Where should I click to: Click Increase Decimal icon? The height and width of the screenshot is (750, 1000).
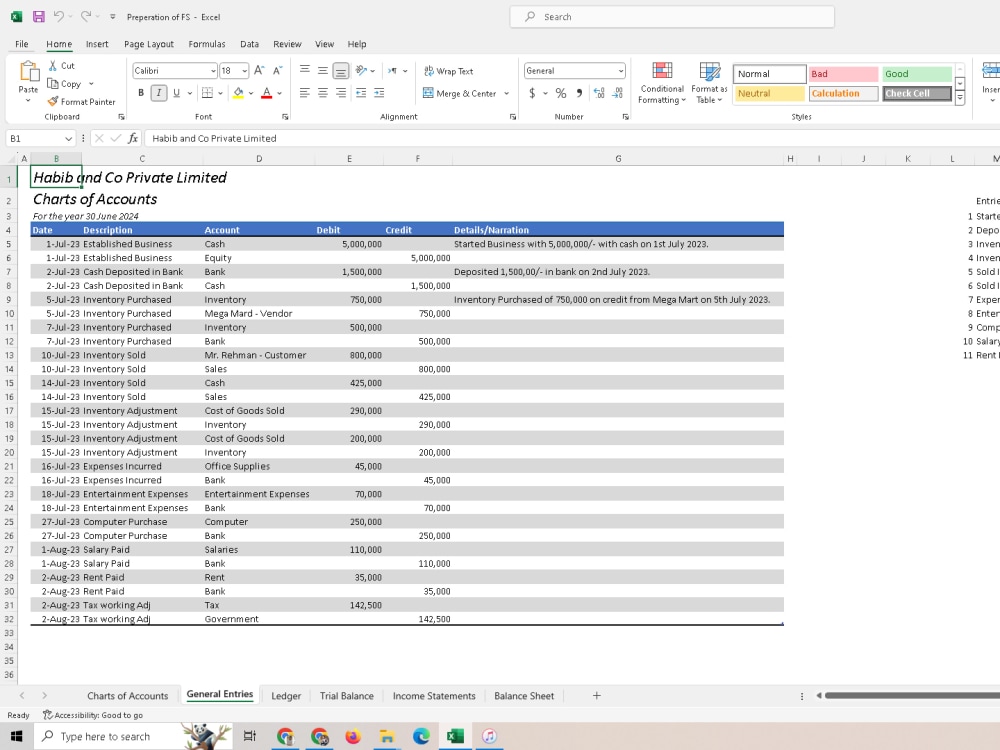pyautogui.click(x=599, y=93)
